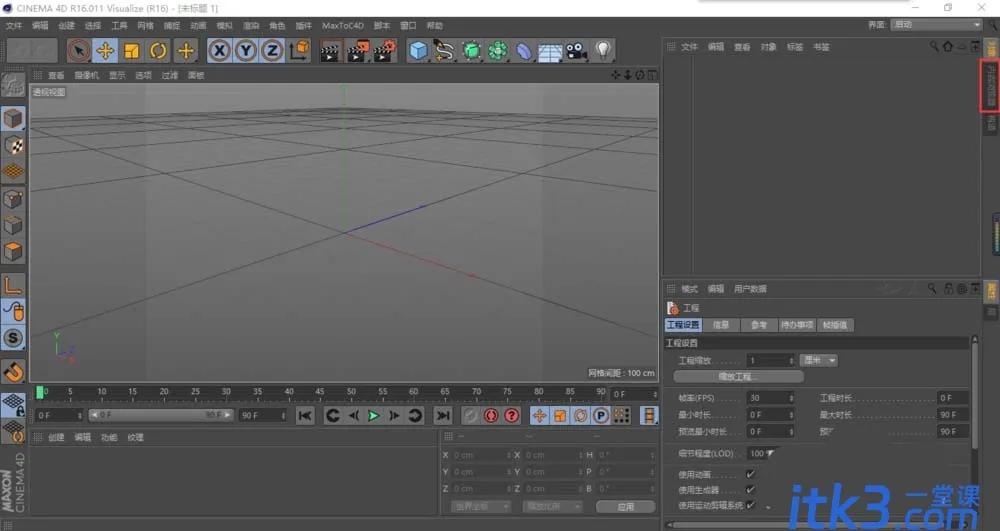Toggle the Z axis lock
This screenshot has width=1000, height=531.
pyautogui.click(x=272, y=50)
